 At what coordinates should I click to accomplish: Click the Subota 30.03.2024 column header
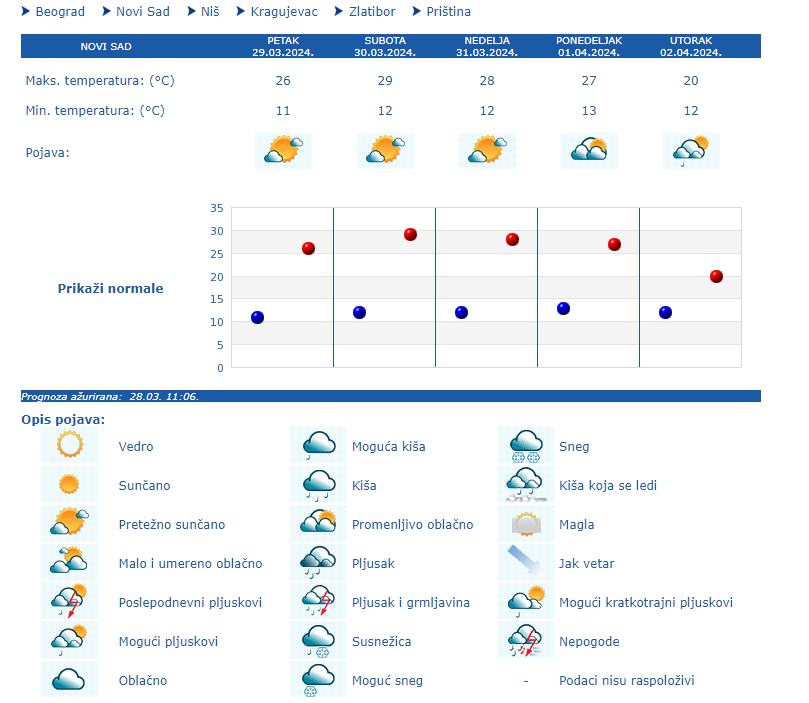coord(385,46)
